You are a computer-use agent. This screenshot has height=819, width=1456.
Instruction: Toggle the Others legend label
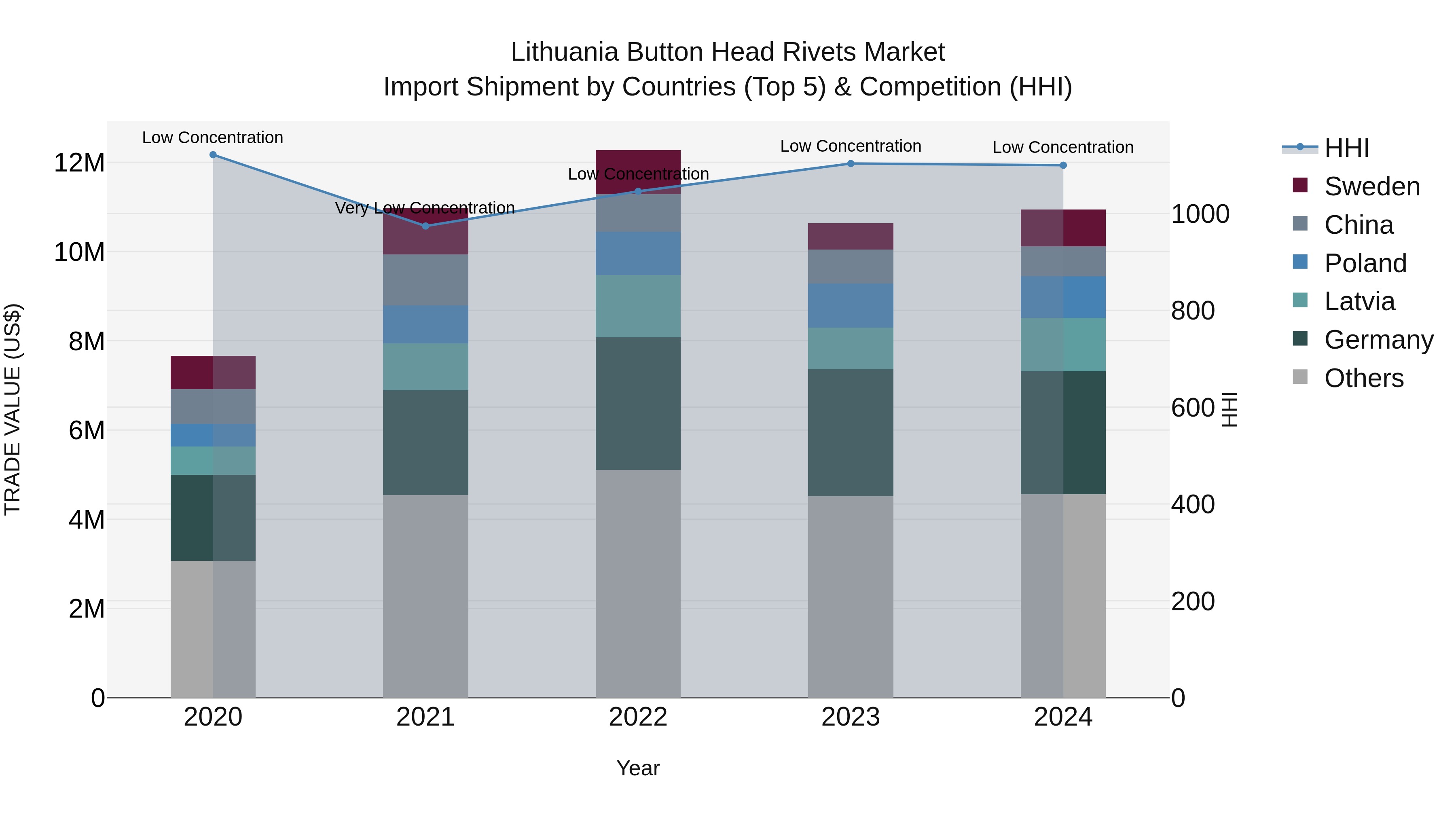[1364, 378]
